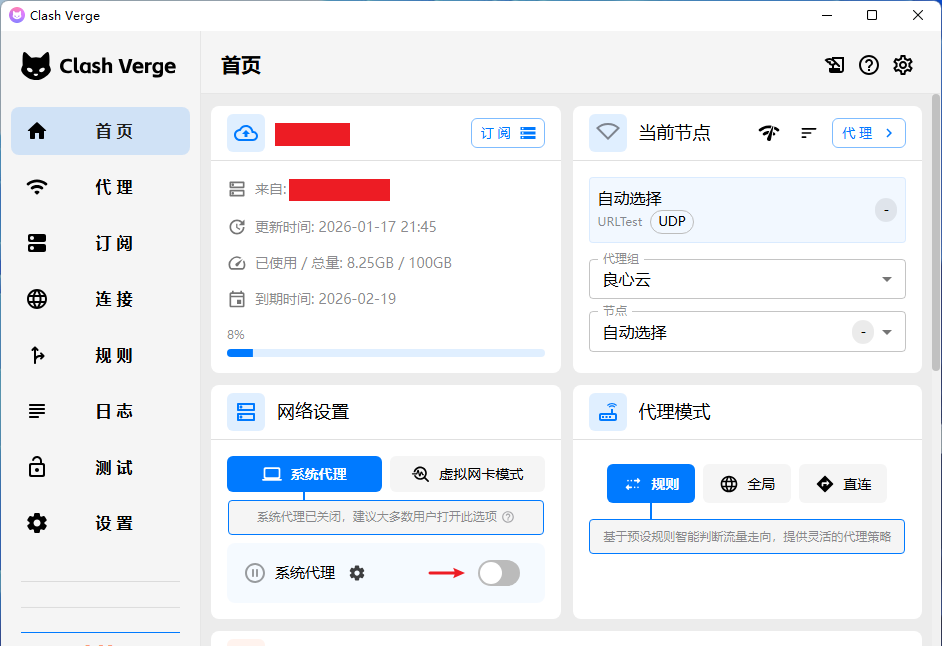Click the 来自 server icon

click(x=237, y=190)
